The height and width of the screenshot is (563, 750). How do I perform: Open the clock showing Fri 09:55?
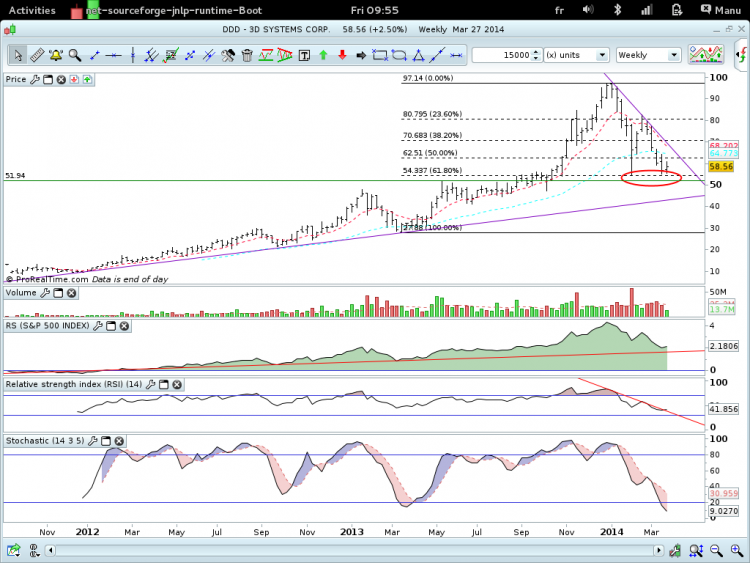coord(375,10)
